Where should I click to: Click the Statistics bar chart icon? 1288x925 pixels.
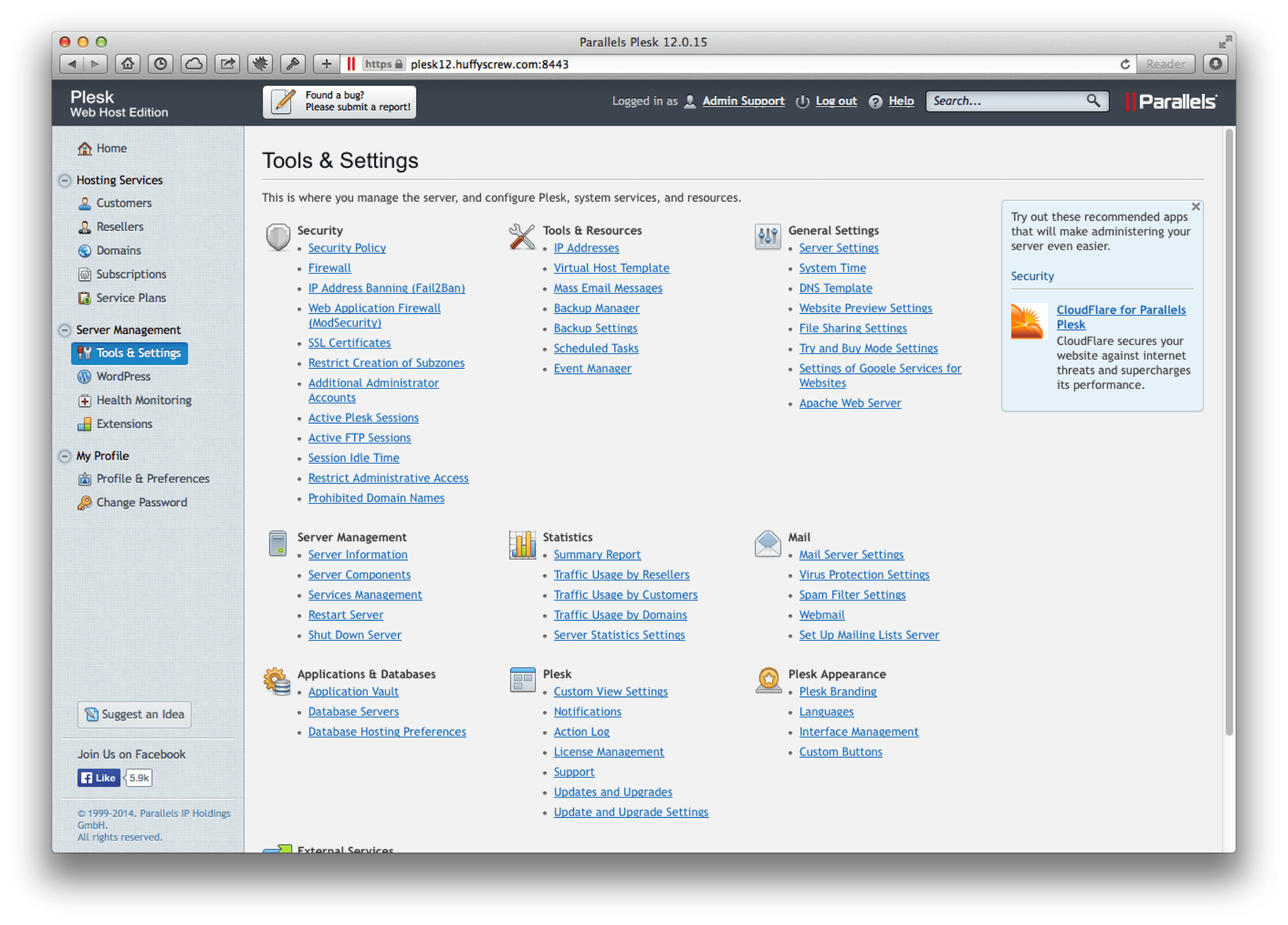523,545
